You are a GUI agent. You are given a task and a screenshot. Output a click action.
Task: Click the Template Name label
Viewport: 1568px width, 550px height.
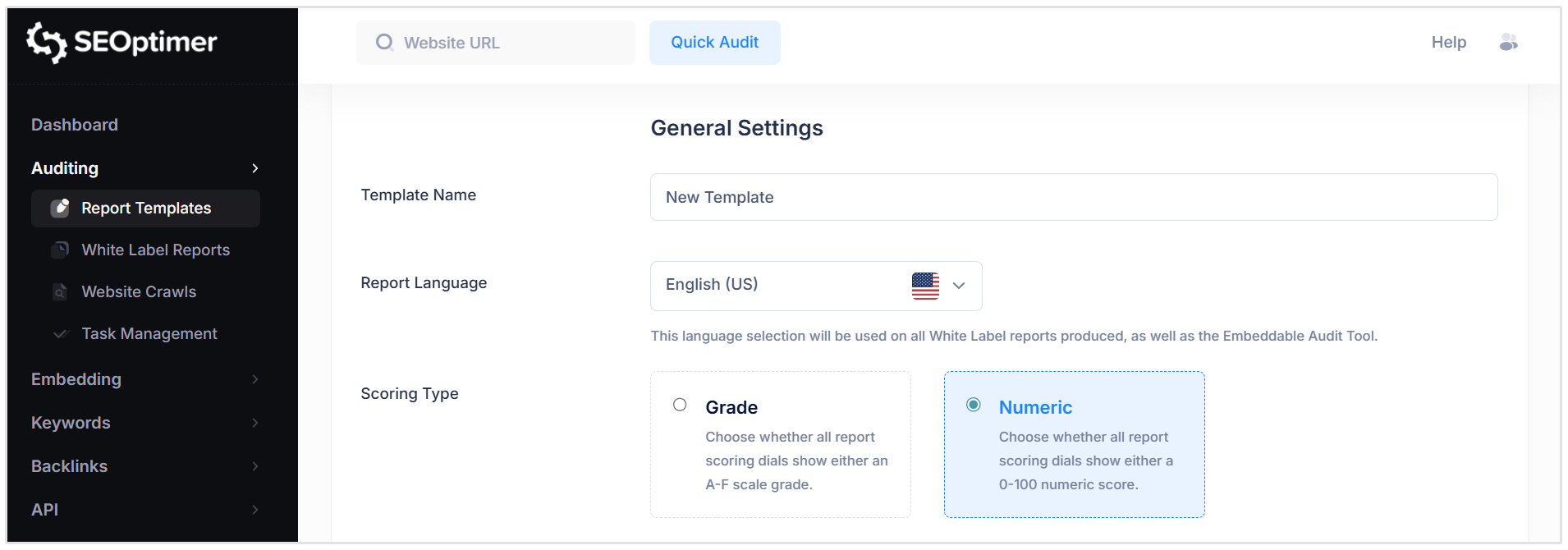419,195
